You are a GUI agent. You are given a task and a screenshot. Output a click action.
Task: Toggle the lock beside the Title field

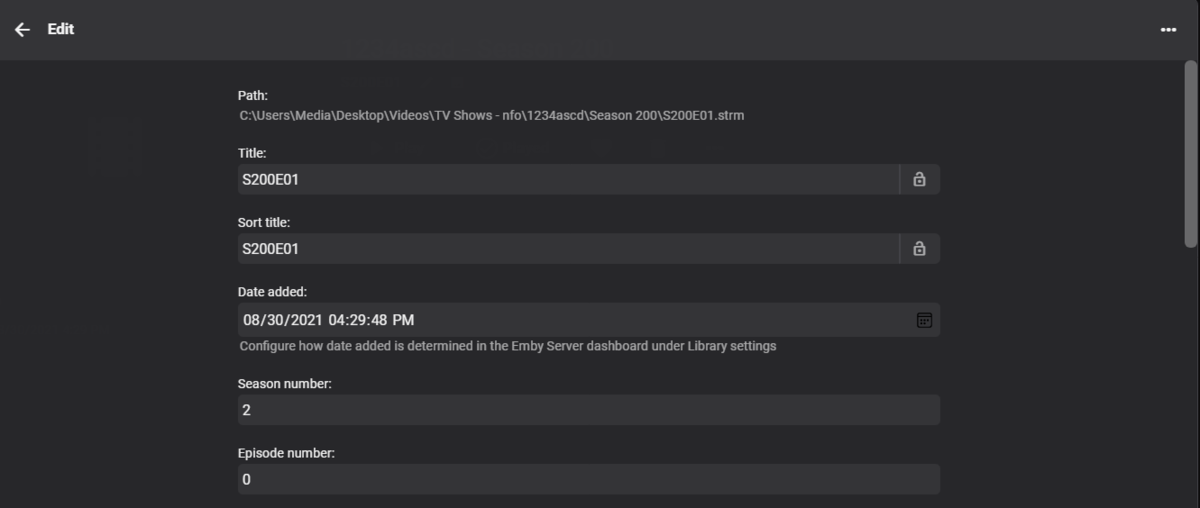click(919, 180)
